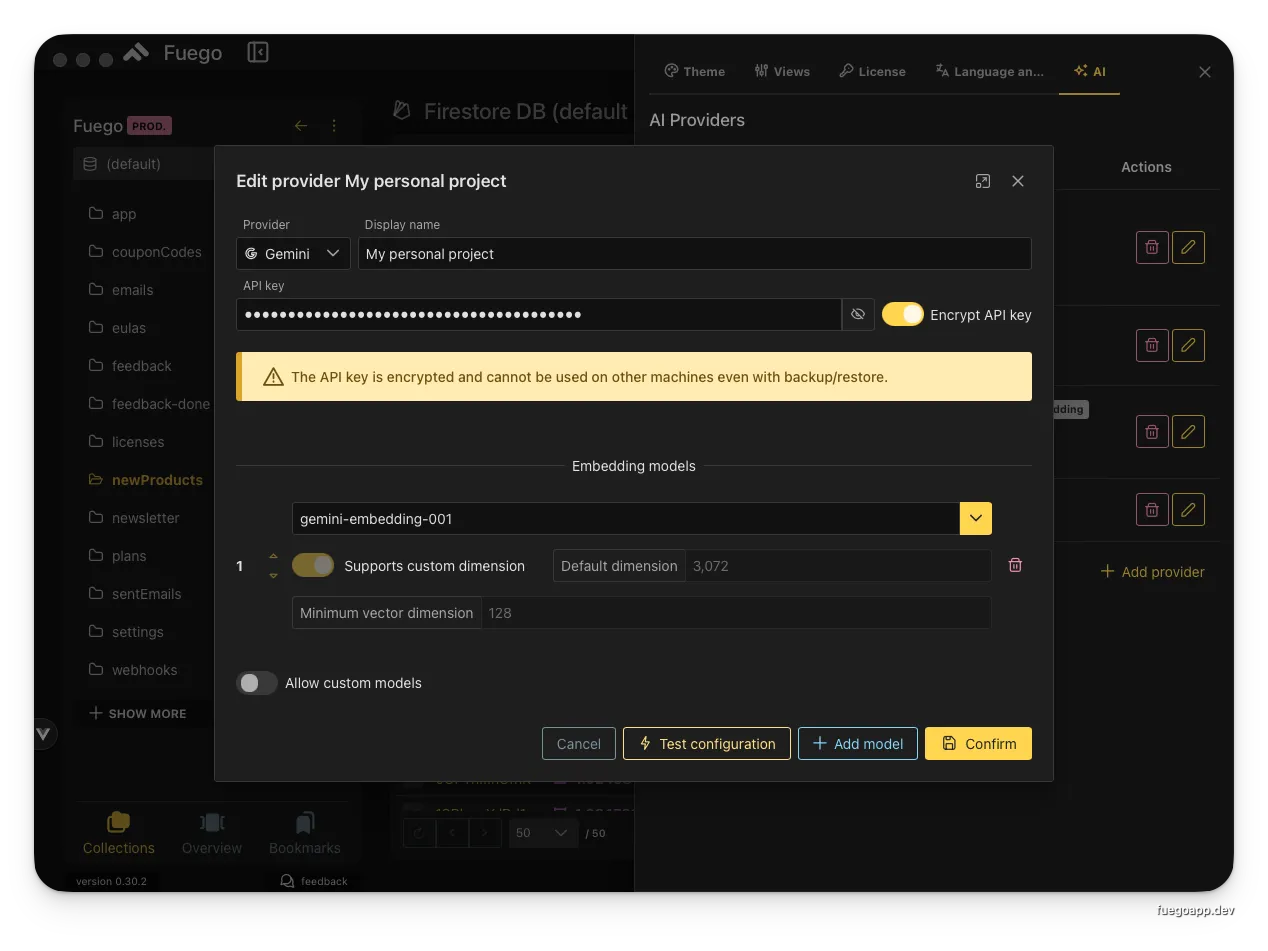Delete the embedding model using the trash icon
The image size is (1268, 951).
coord(1015,565)
